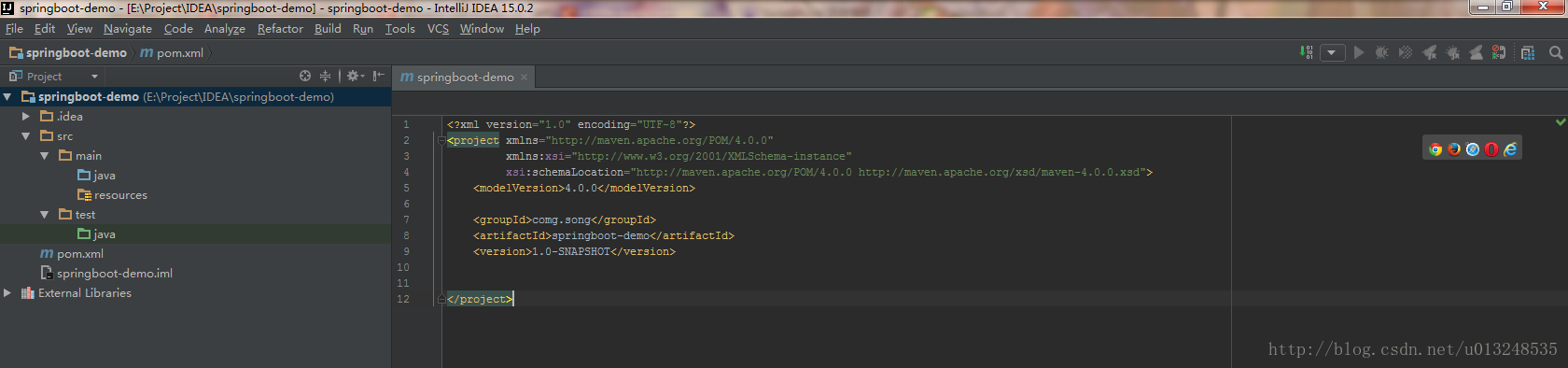Click the Debug bug icon
The height and width of the screenshot is (368, 1568).
(x=1382, y=52)
